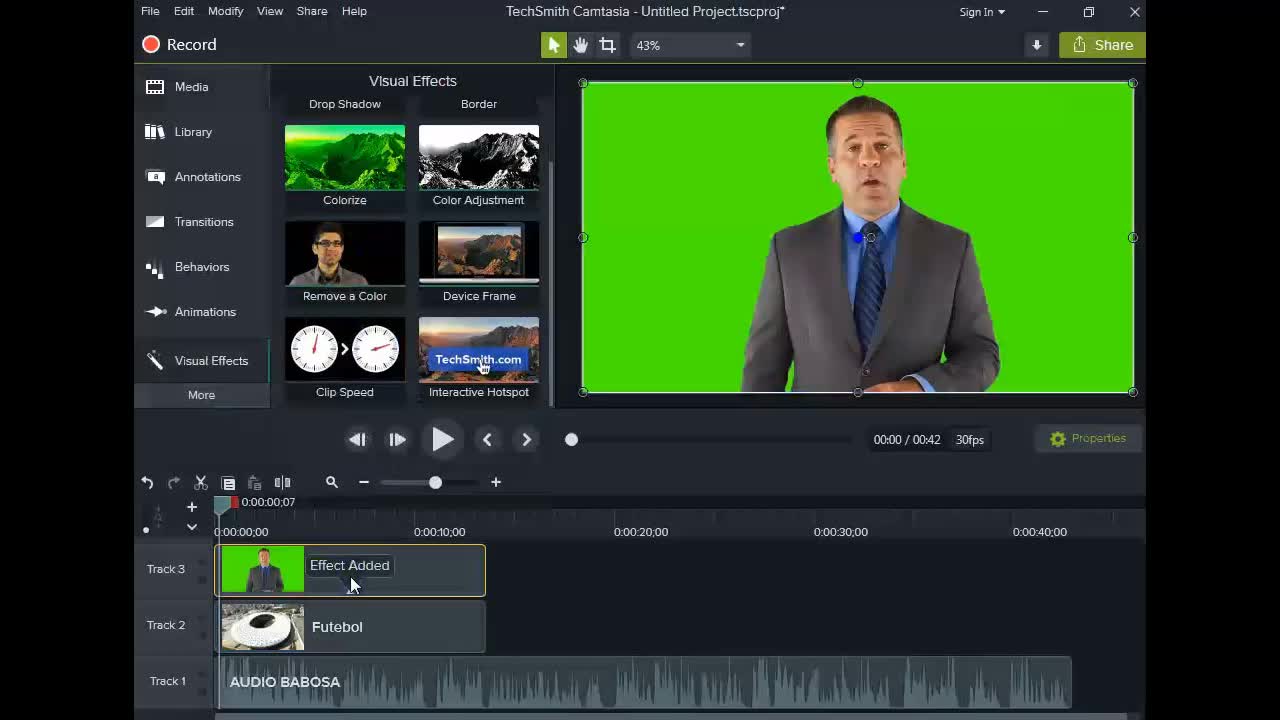Click the timeline playhead marker
Image resolution: width=1280 pixels, height=720 pixels.
point(222,506)
